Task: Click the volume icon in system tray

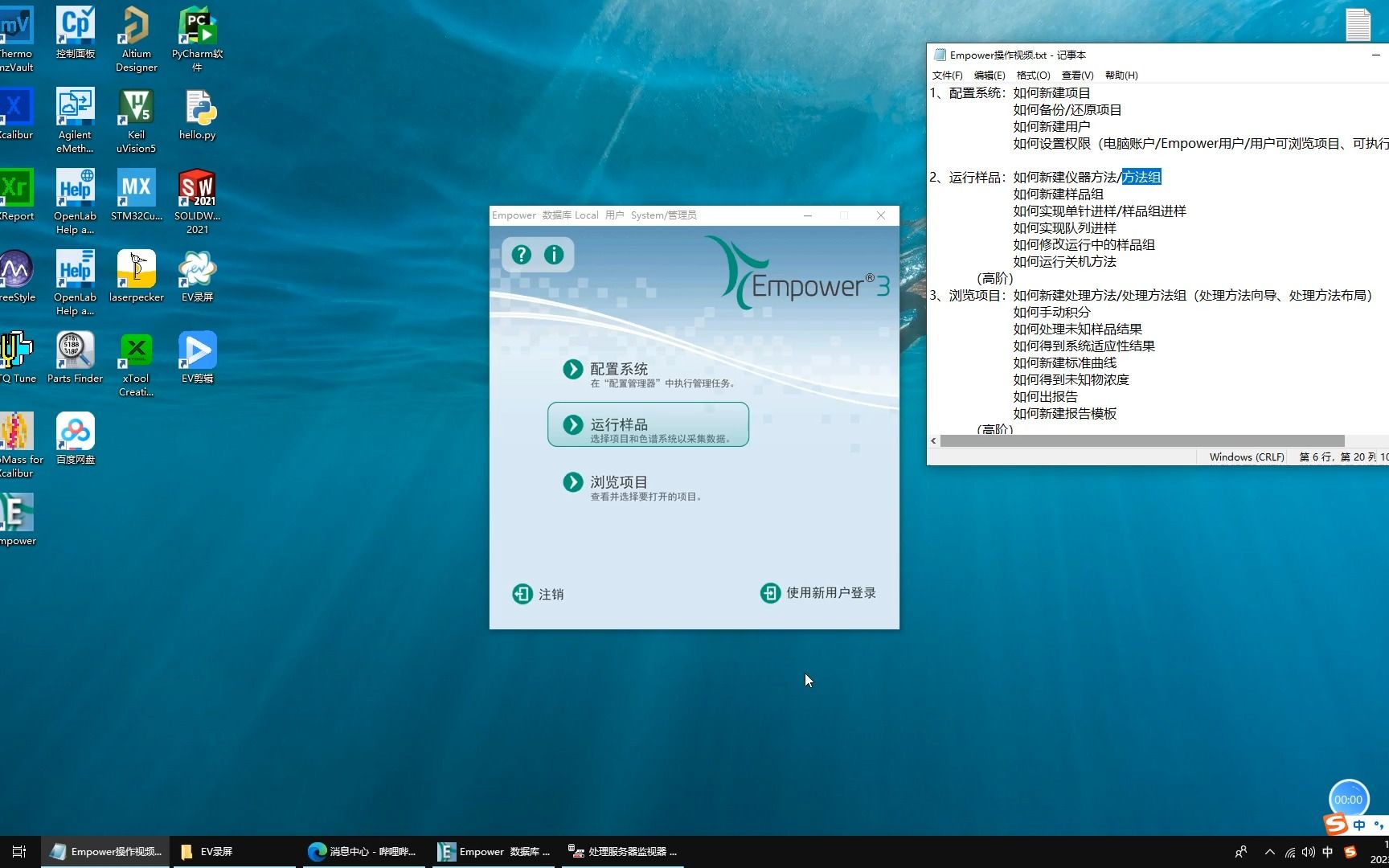Action: click(1308, 852)
